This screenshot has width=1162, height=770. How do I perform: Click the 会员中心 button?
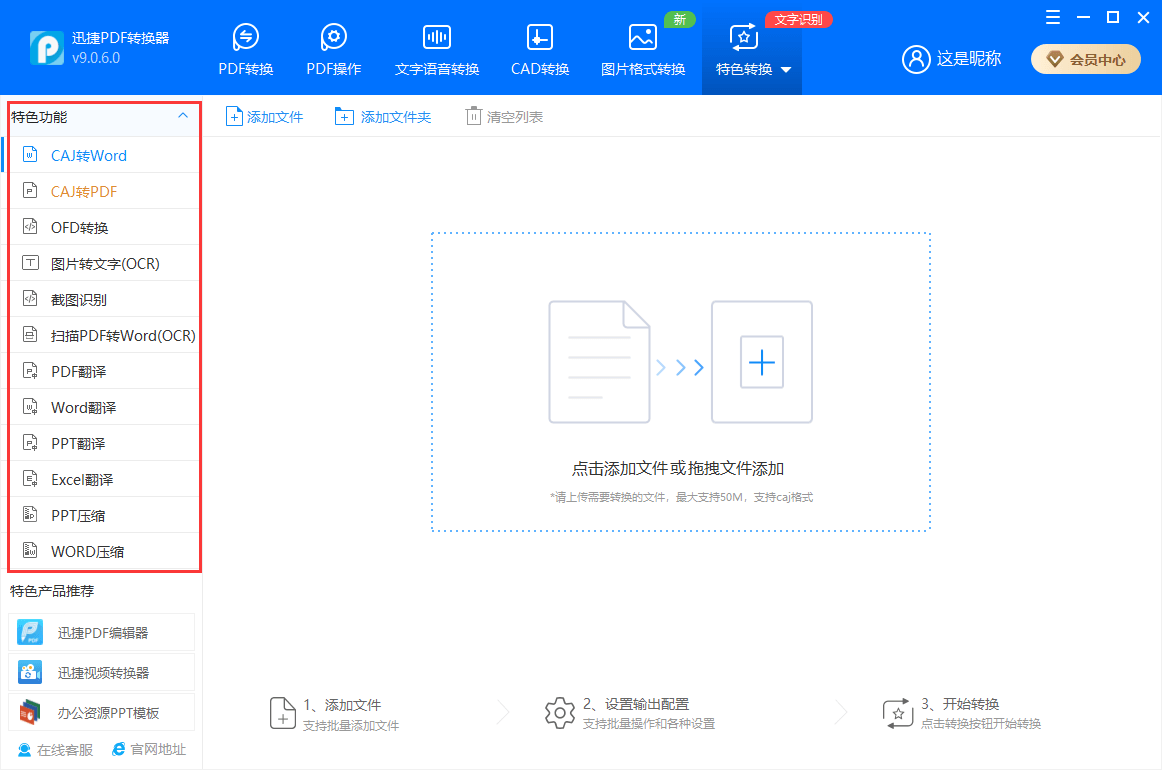[x=1086, y=59]
